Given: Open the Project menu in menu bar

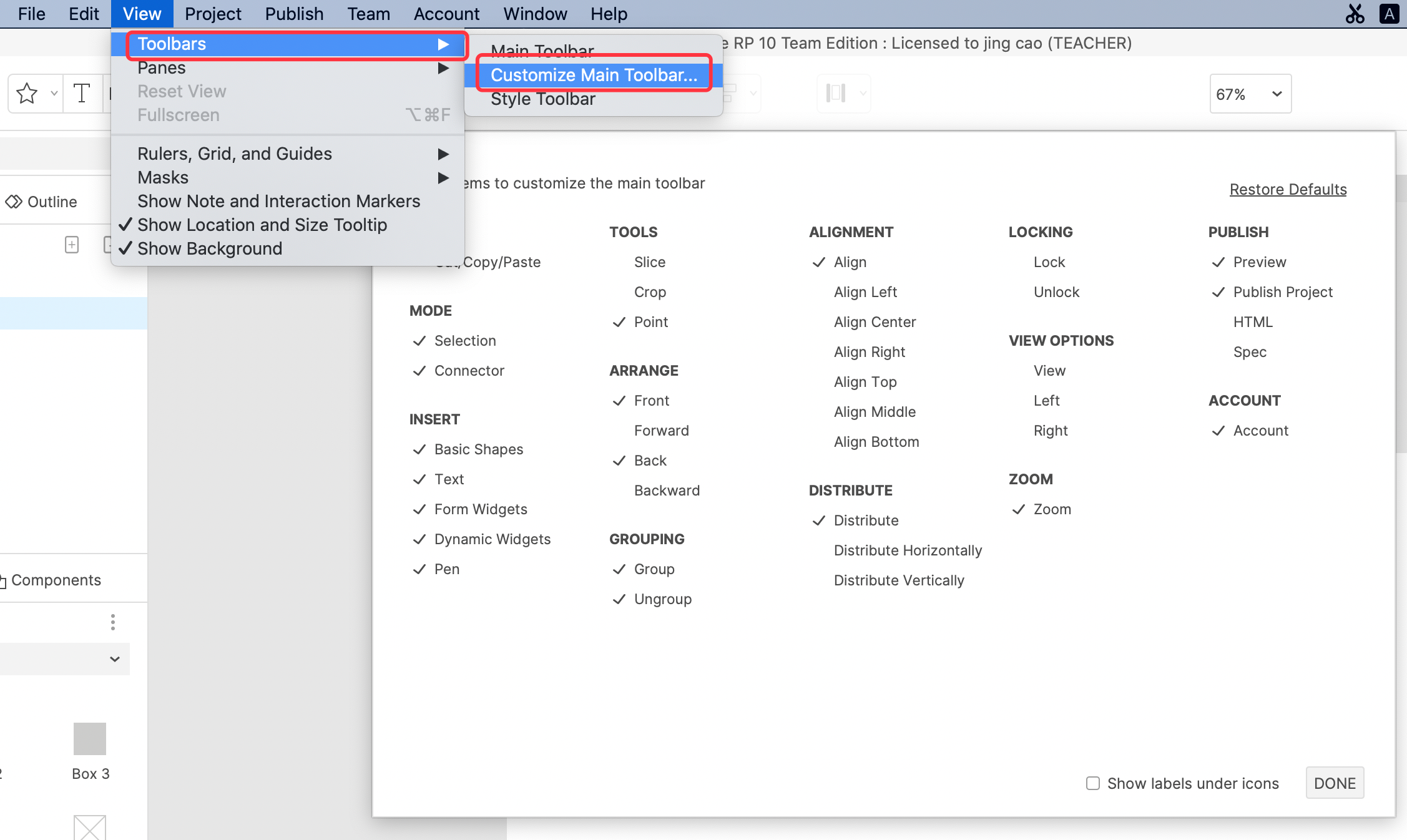Looking at the screenshot, I should (213, 14).
